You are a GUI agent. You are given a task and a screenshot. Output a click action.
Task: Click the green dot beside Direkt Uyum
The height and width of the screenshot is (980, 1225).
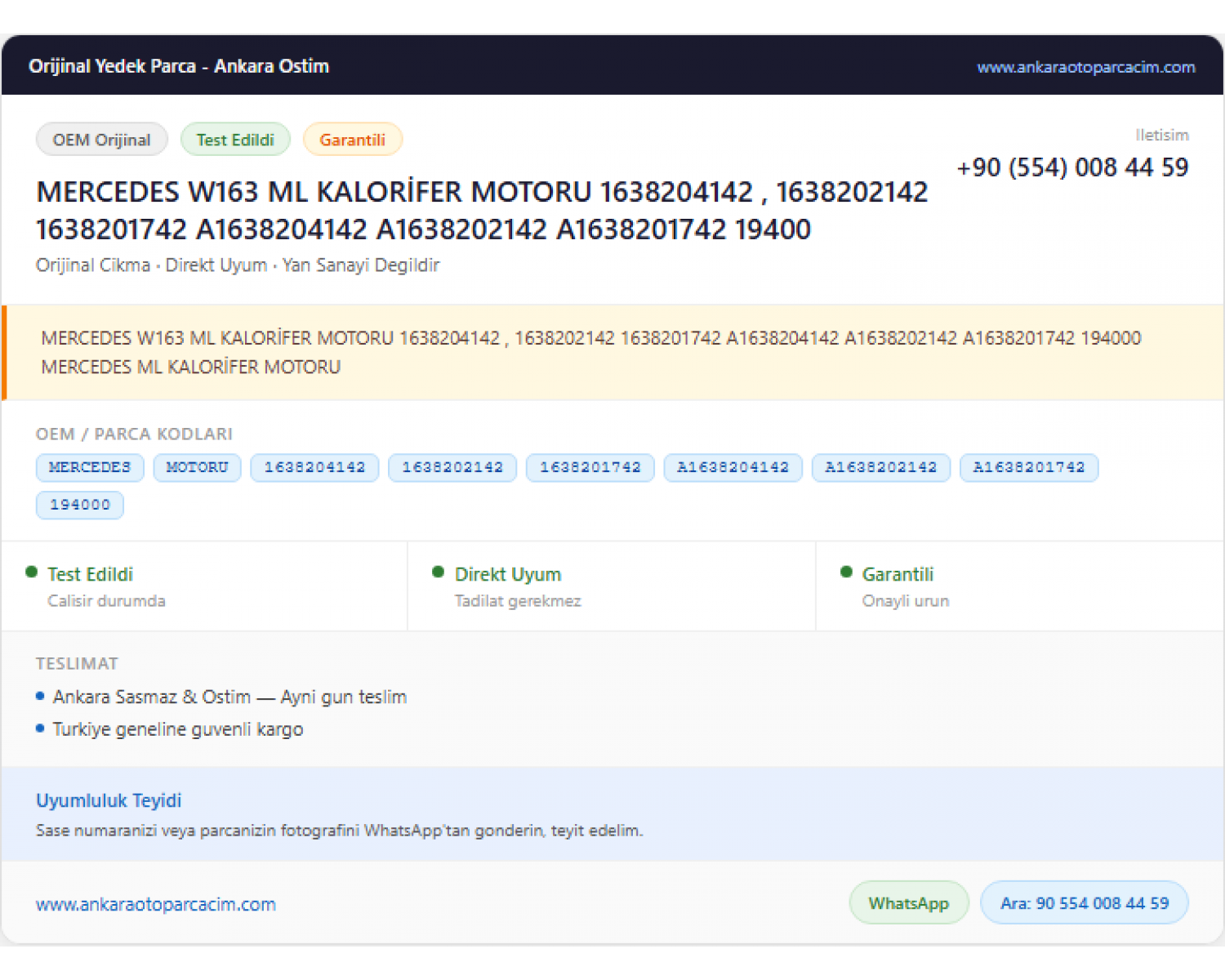pos(439,572)
